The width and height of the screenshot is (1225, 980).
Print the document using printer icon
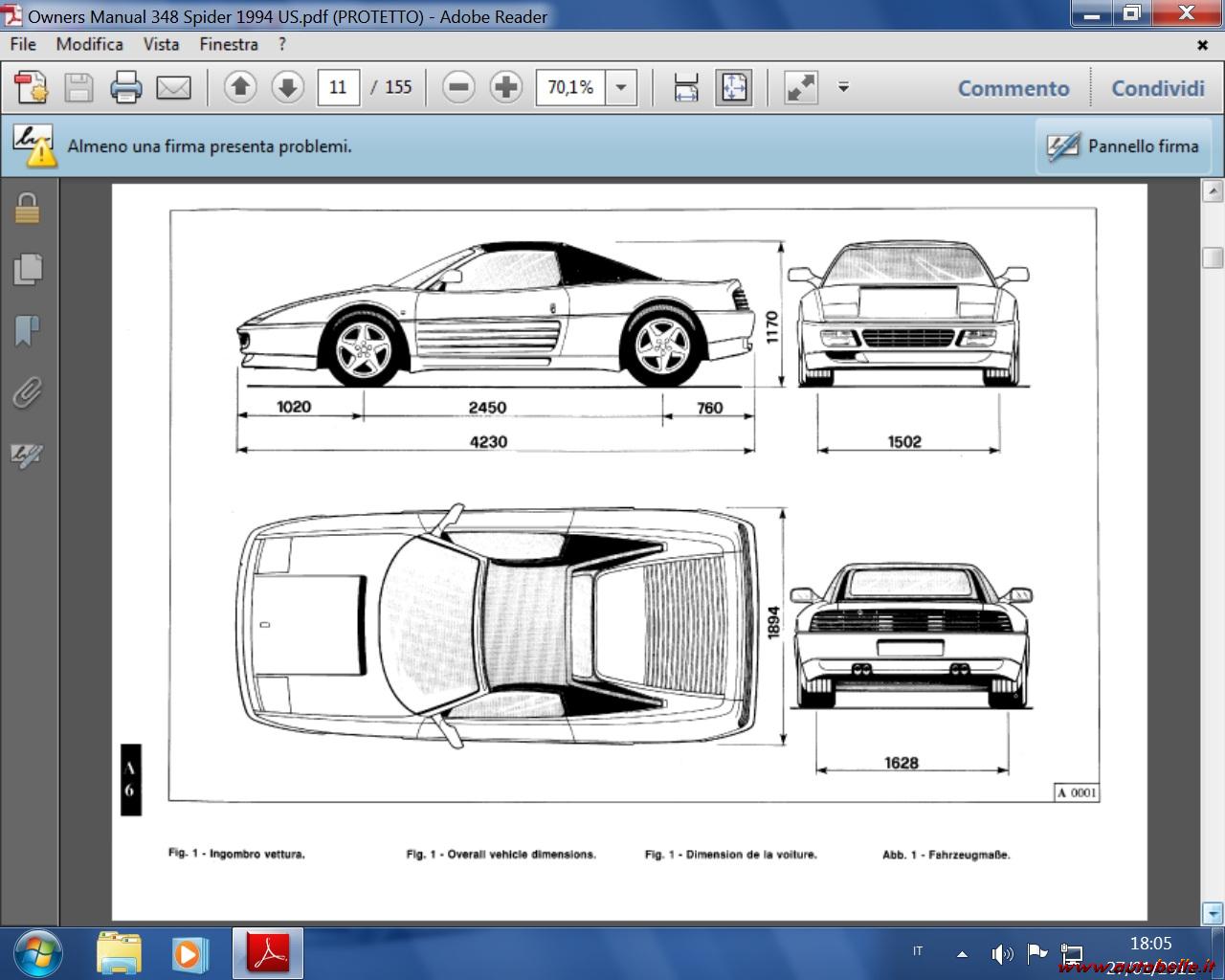[126, 88]
